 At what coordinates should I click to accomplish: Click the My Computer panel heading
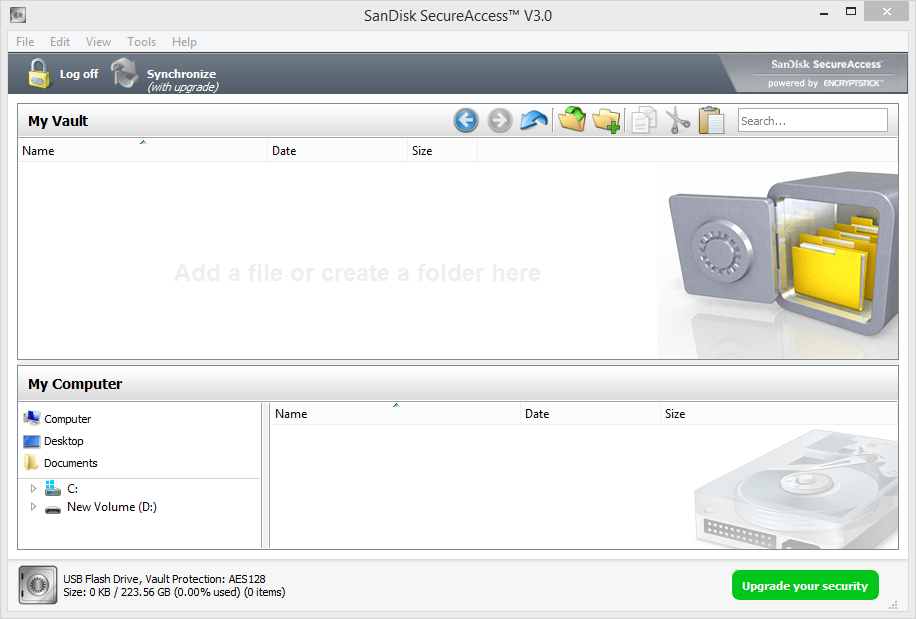[x=75, y=384]
